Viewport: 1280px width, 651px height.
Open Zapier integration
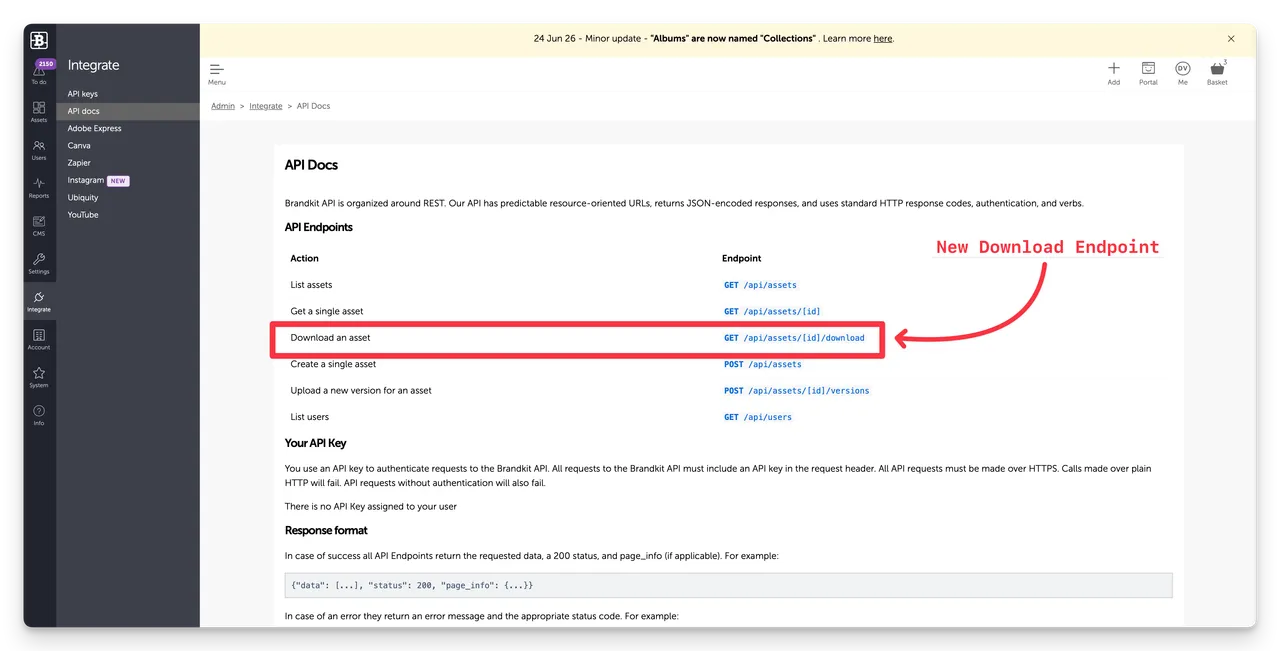click(x=79, y=162)
